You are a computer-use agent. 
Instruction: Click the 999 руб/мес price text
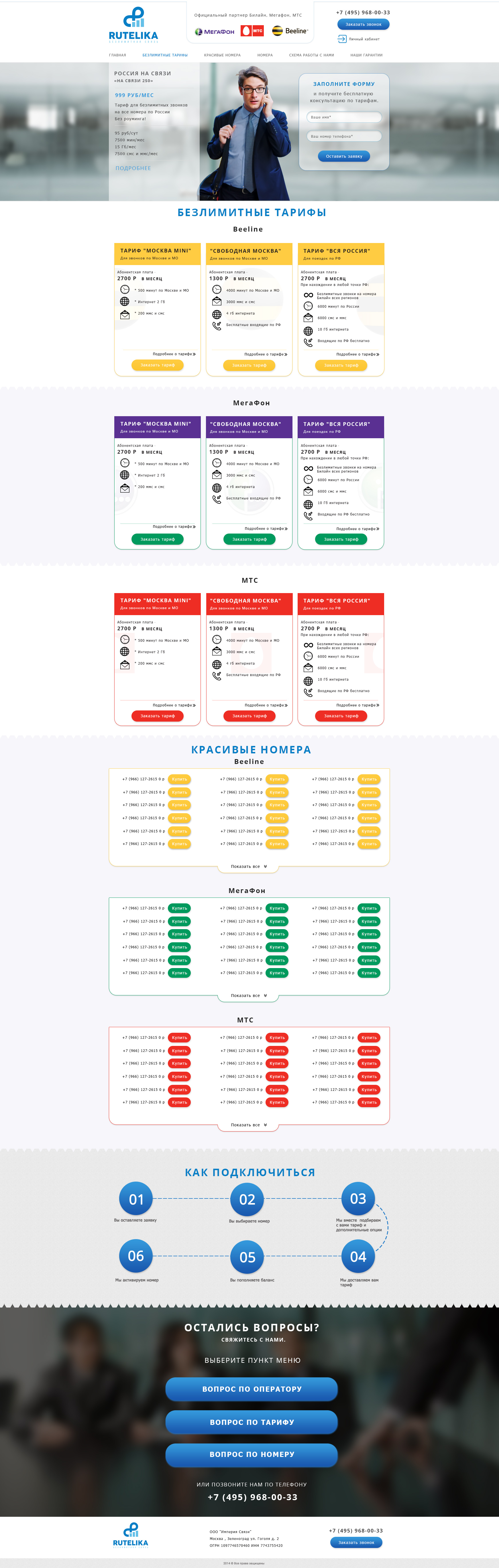coord(135,95)
